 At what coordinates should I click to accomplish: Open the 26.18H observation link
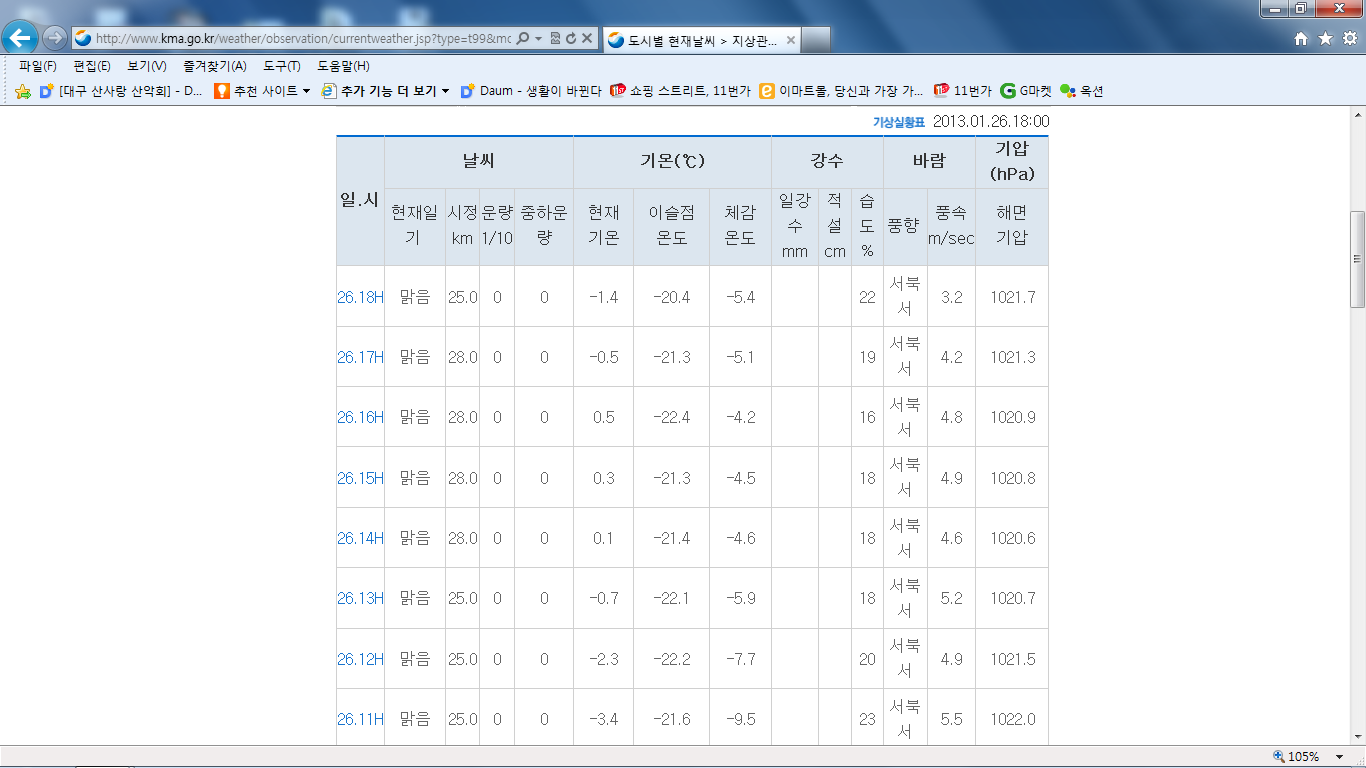pos(360,297)
